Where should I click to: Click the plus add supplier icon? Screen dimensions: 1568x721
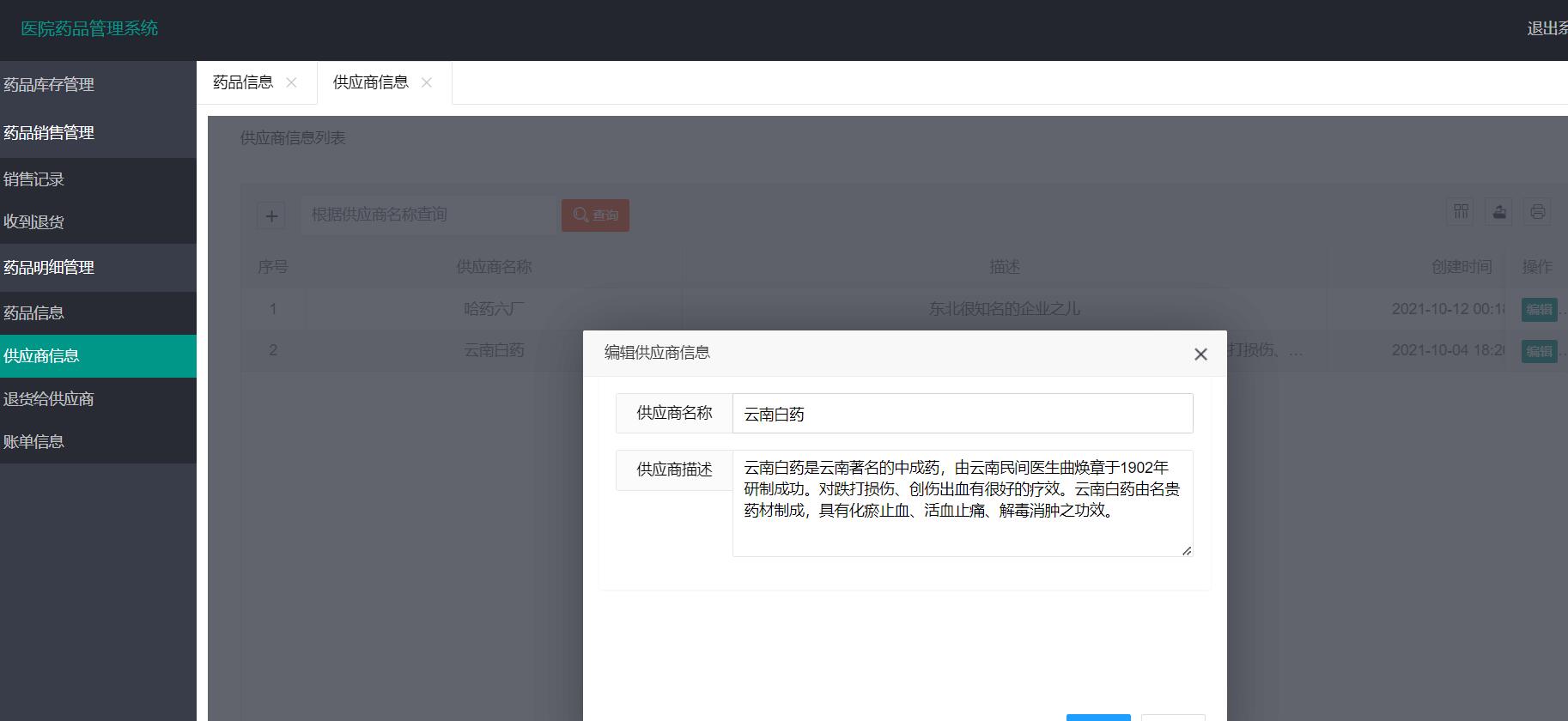(271, 216)
